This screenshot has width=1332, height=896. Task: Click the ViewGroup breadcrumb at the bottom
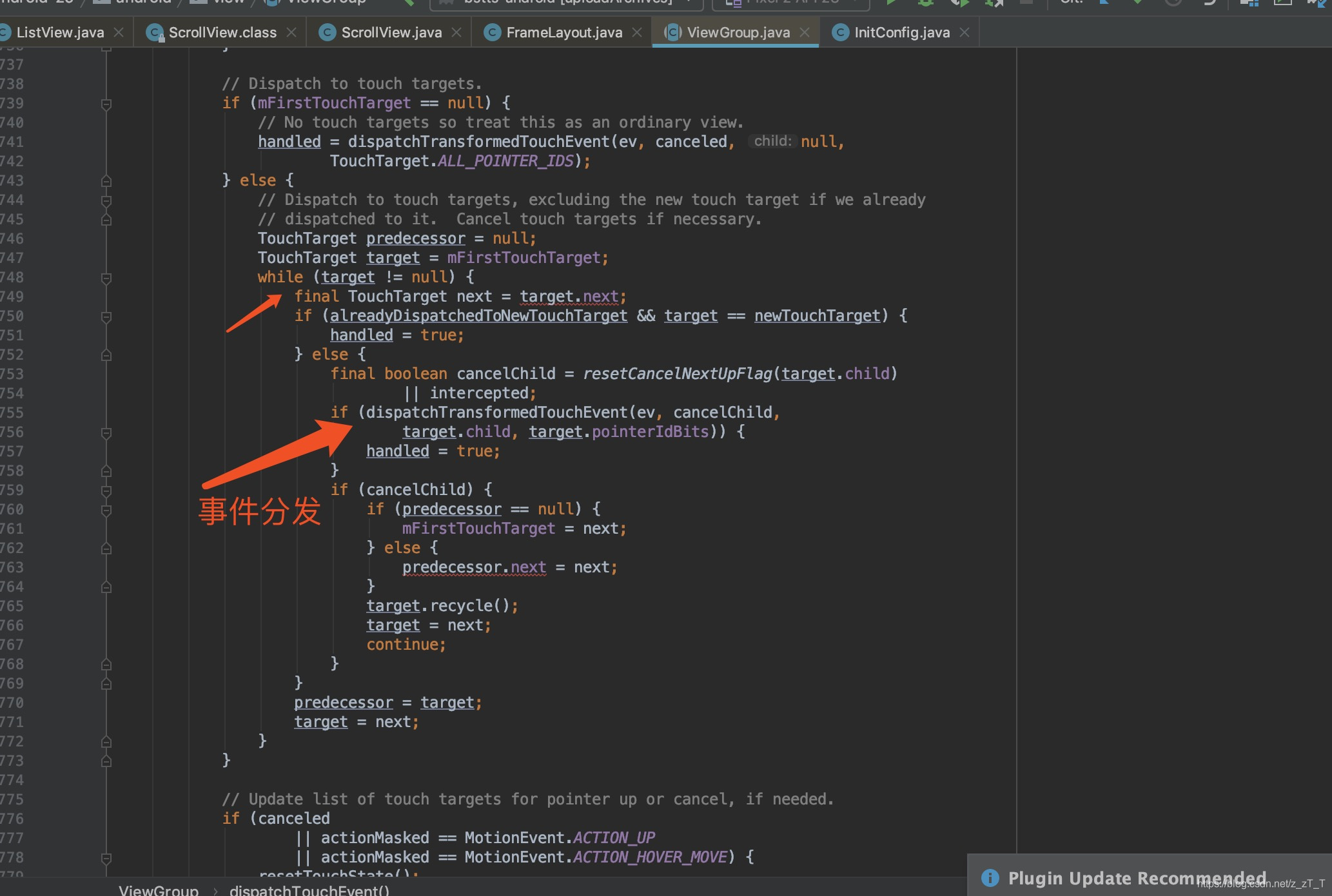(x=159, y=890)
